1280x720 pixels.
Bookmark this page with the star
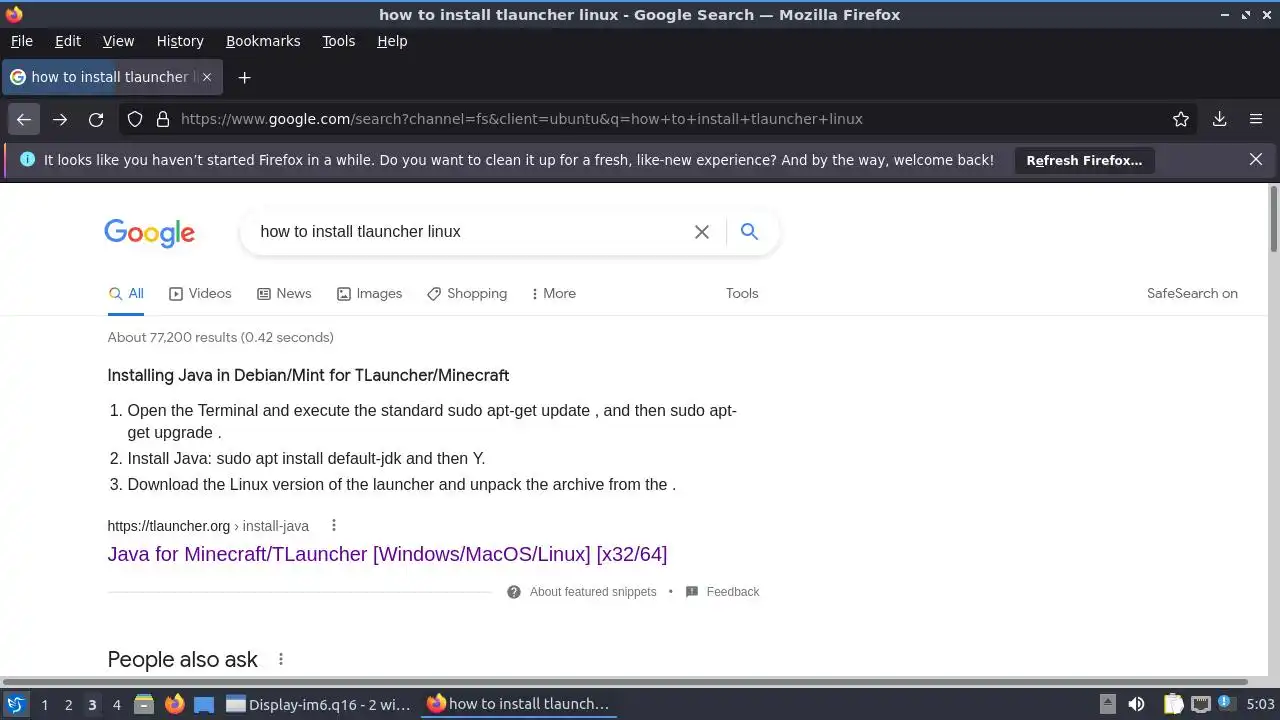pos(1181,119)
